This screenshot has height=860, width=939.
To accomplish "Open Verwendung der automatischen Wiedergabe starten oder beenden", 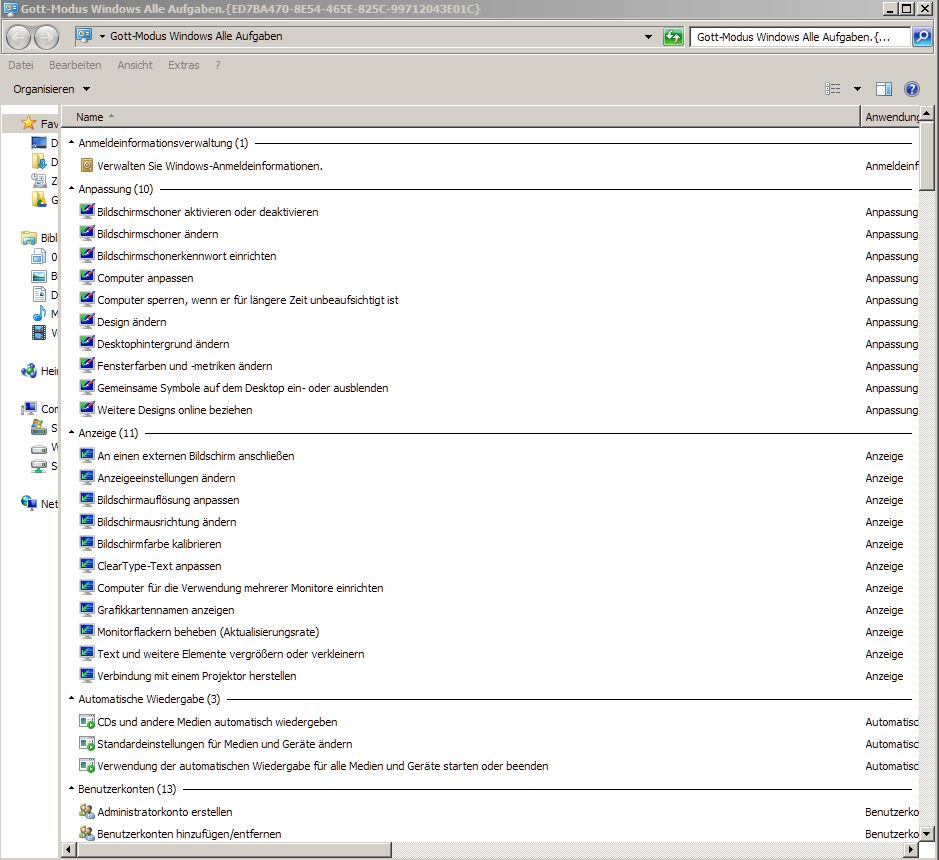I will (322, 766).
